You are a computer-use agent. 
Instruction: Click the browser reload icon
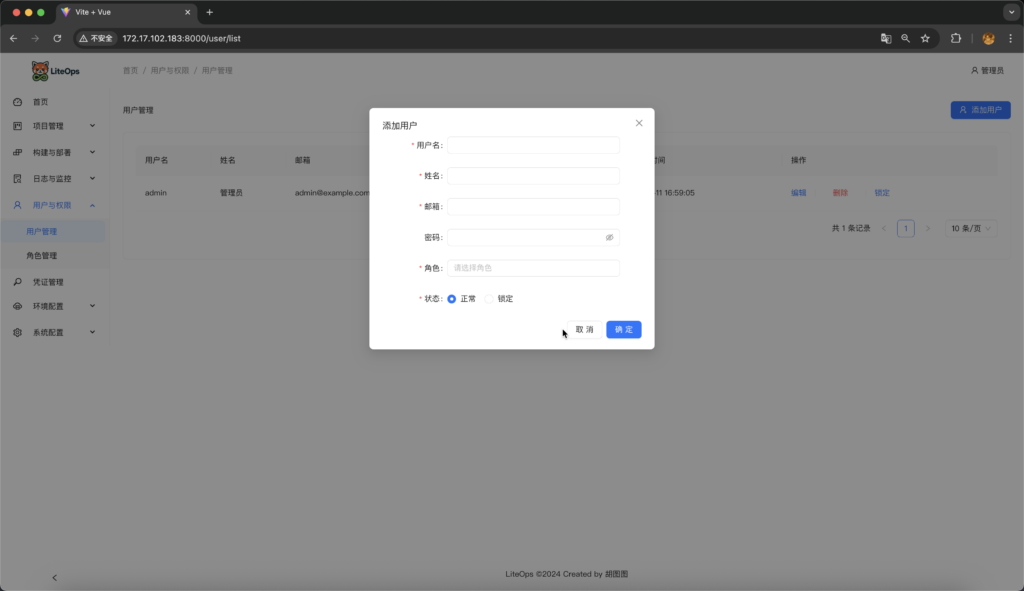(57, 38)
